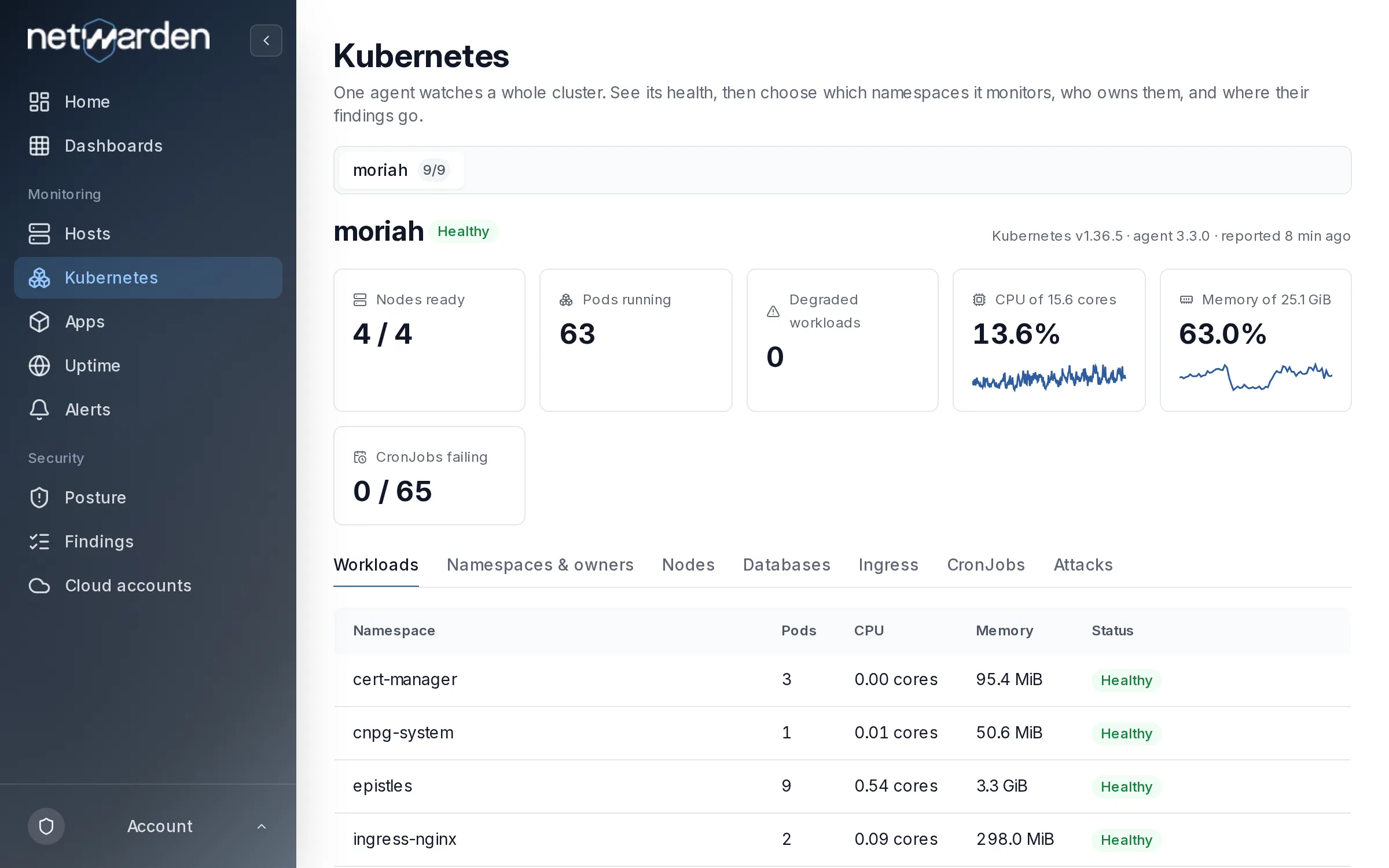Click the 298.0 MiB memory value
The image size is (1389, 868).
coord(1015,839)
